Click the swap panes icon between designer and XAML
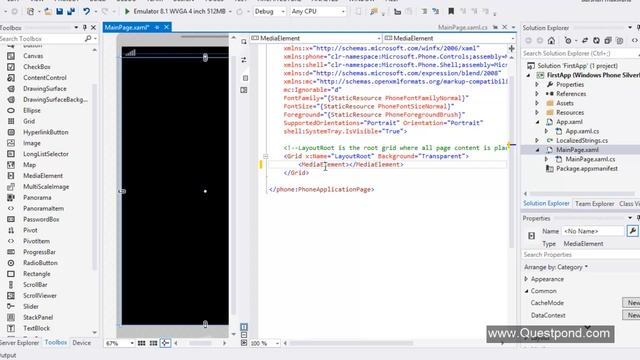 (x=244, y=60)
